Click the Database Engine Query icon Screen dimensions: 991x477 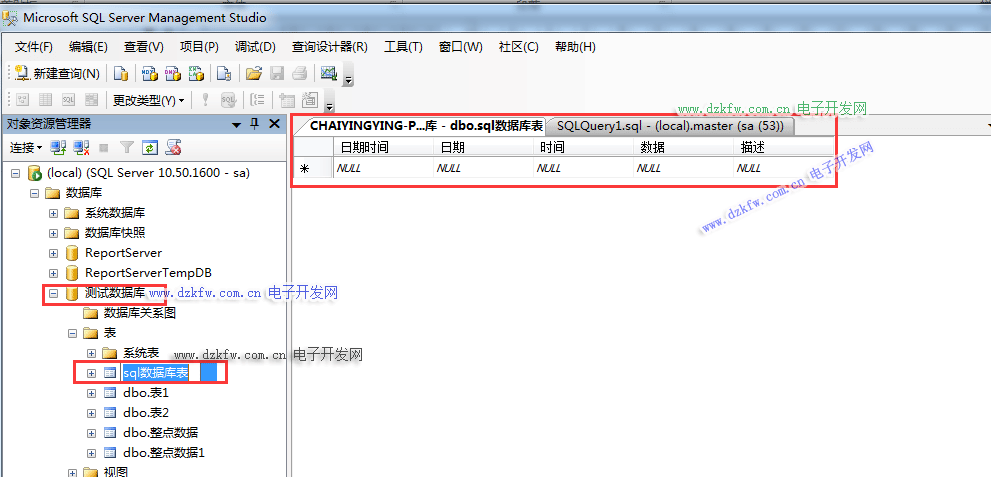[120, 73]
